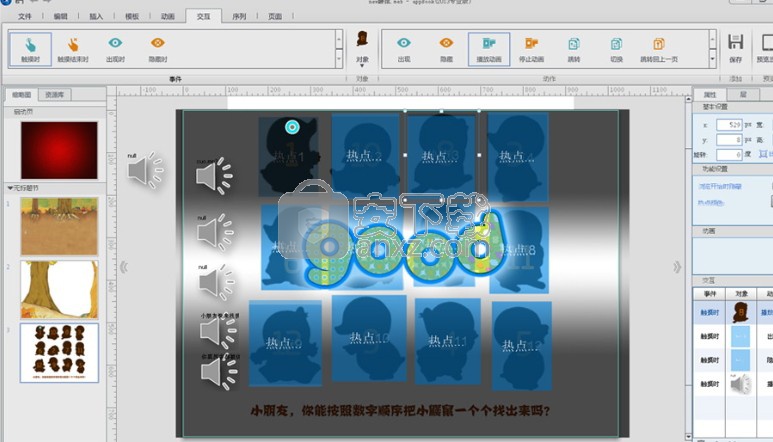Screen dimensions: 773x442
Task: Select the bottom speaker icon on the canvas
Action: pyautogui.click(x=219, y=373)
